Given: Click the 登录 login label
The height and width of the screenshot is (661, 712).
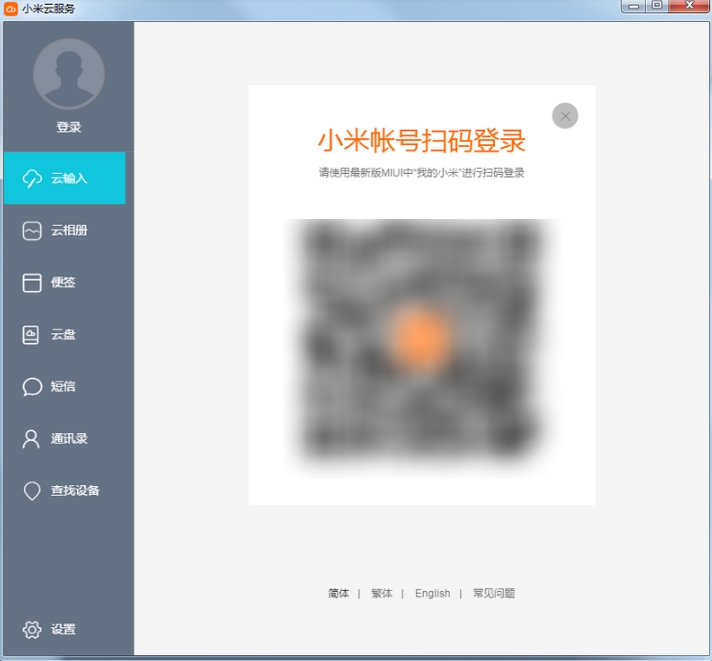Looking at the screenshot, I should point(69,127).
